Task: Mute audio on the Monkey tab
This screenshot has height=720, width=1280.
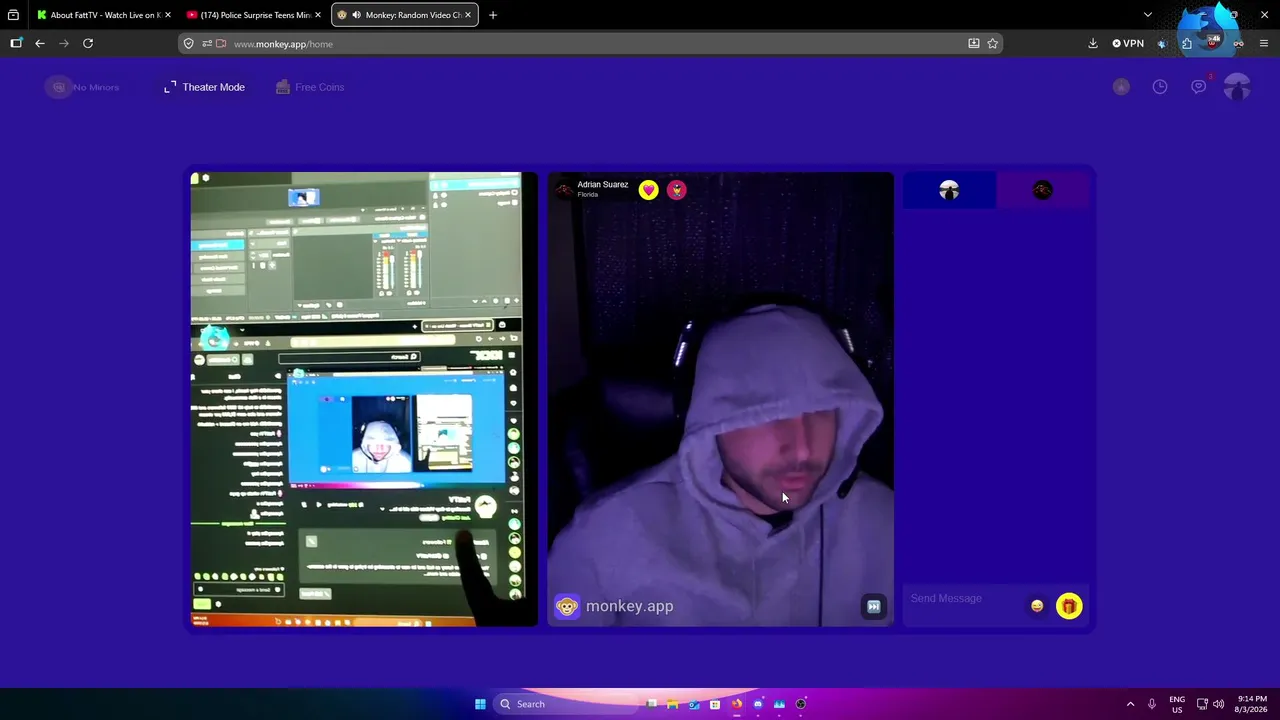Action: pyautogui.click(x=356, y=15)
